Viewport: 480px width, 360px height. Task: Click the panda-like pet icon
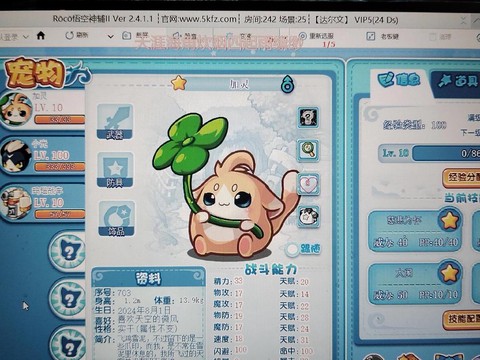309,217
